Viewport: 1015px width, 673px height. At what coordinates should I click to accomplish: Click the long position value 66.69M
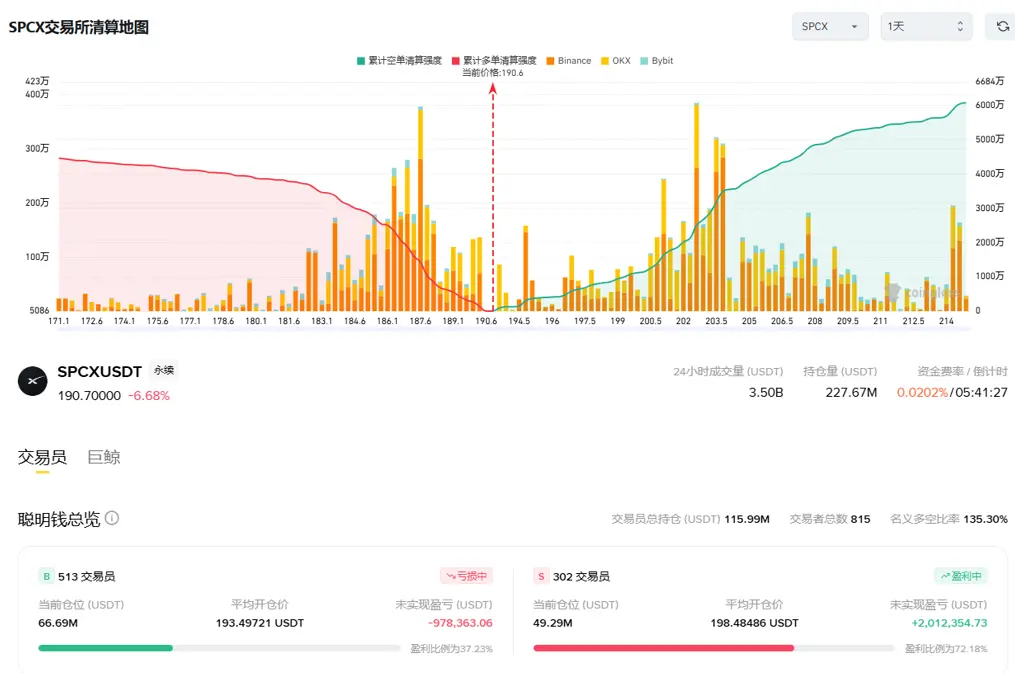click(58, 623)
